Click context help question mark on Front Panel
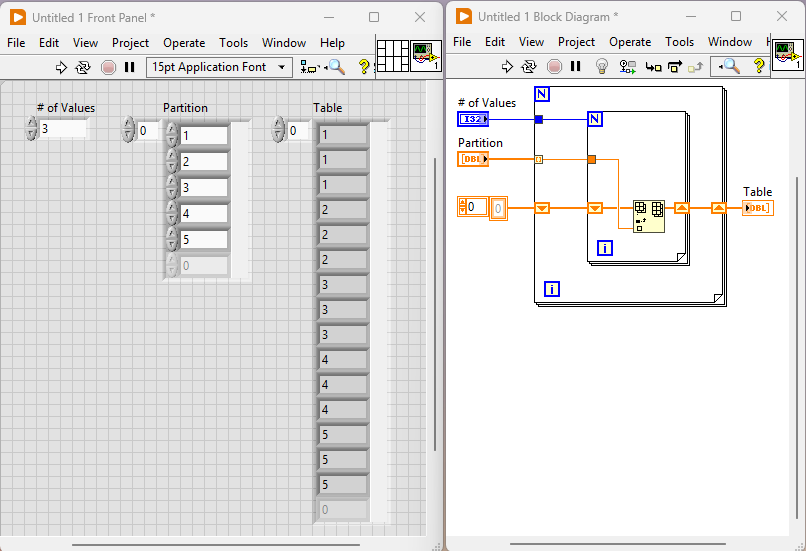806x551 pixels. coord(363,67)
